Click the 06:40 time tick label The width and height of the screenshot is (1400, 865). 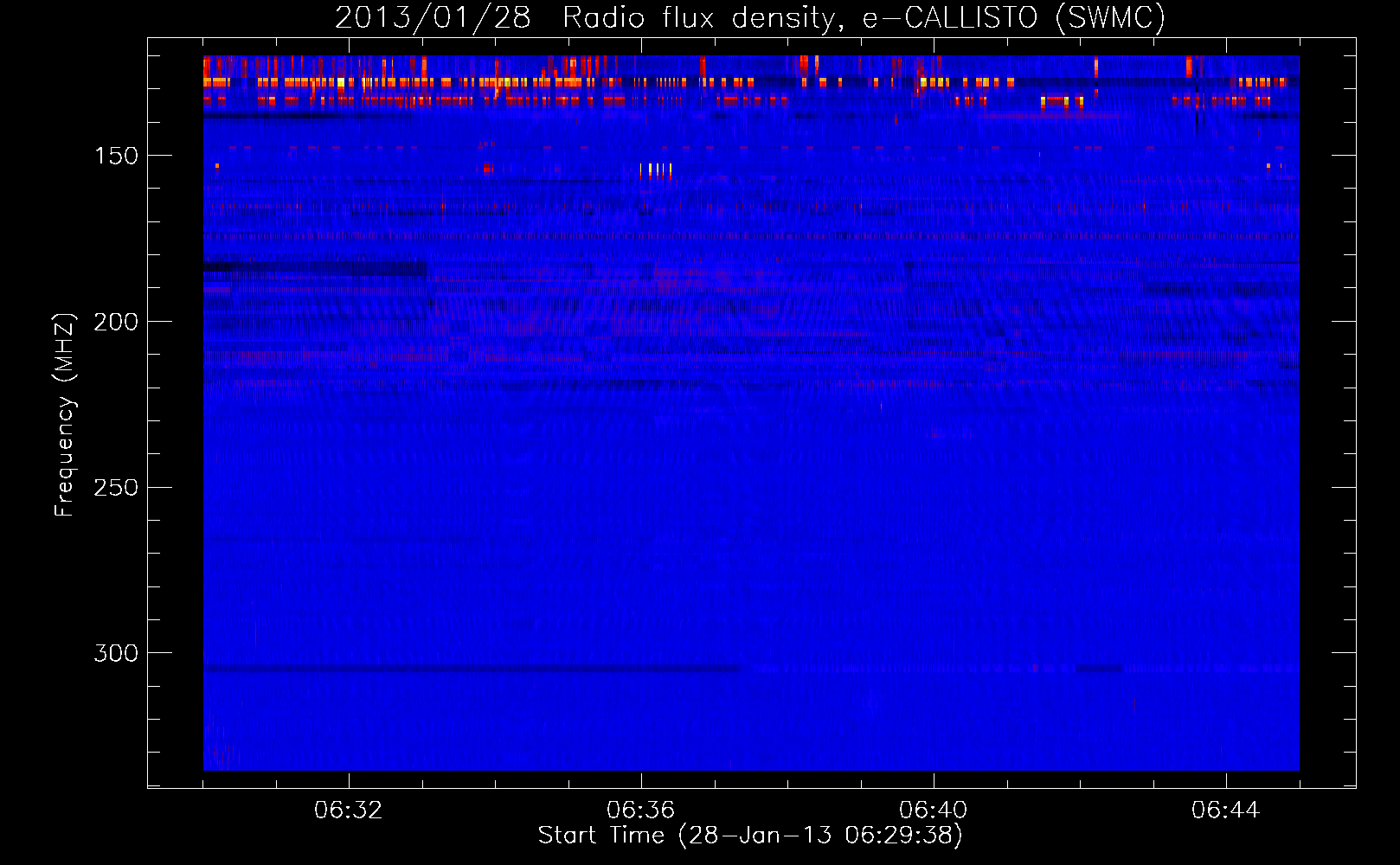pyautogui.click(x=934, y=811)
